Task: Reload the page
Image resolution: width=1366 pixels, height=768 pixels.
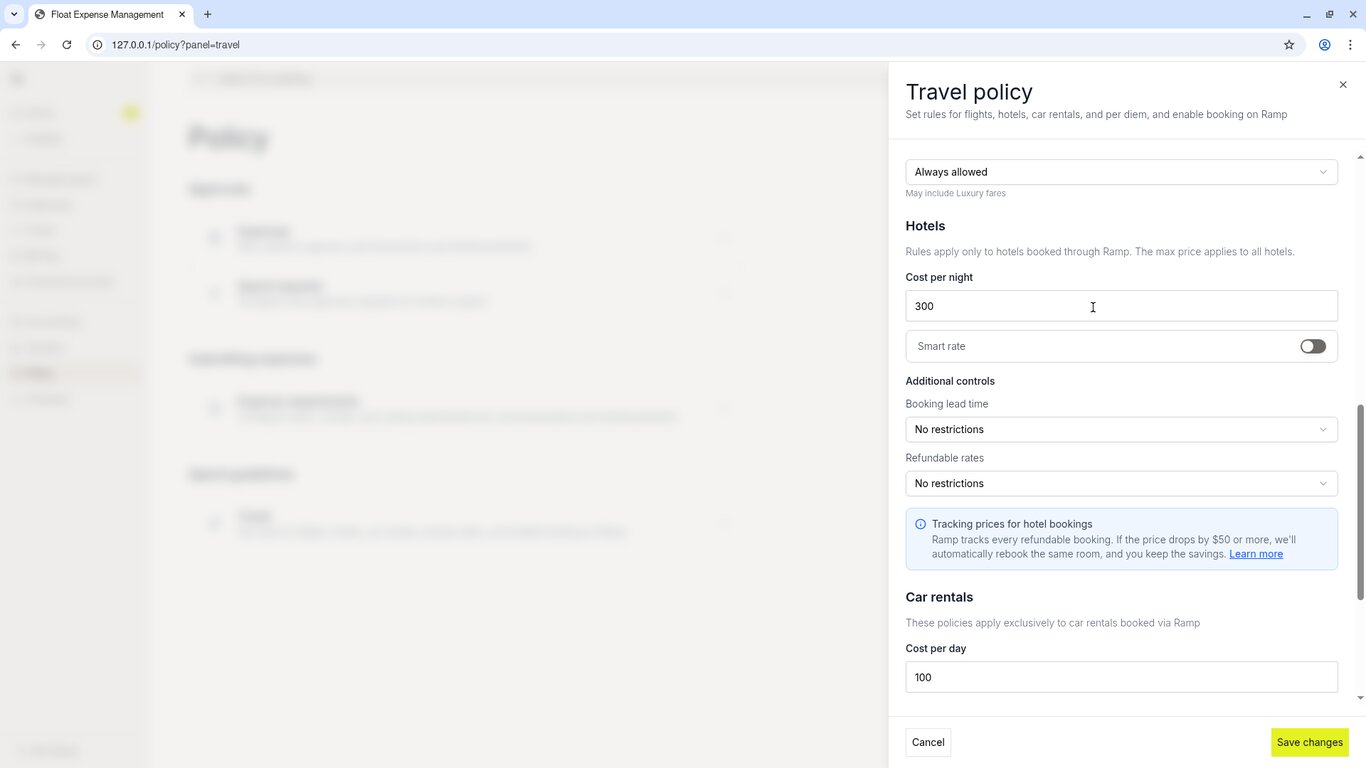Action: tap(67, 45)
